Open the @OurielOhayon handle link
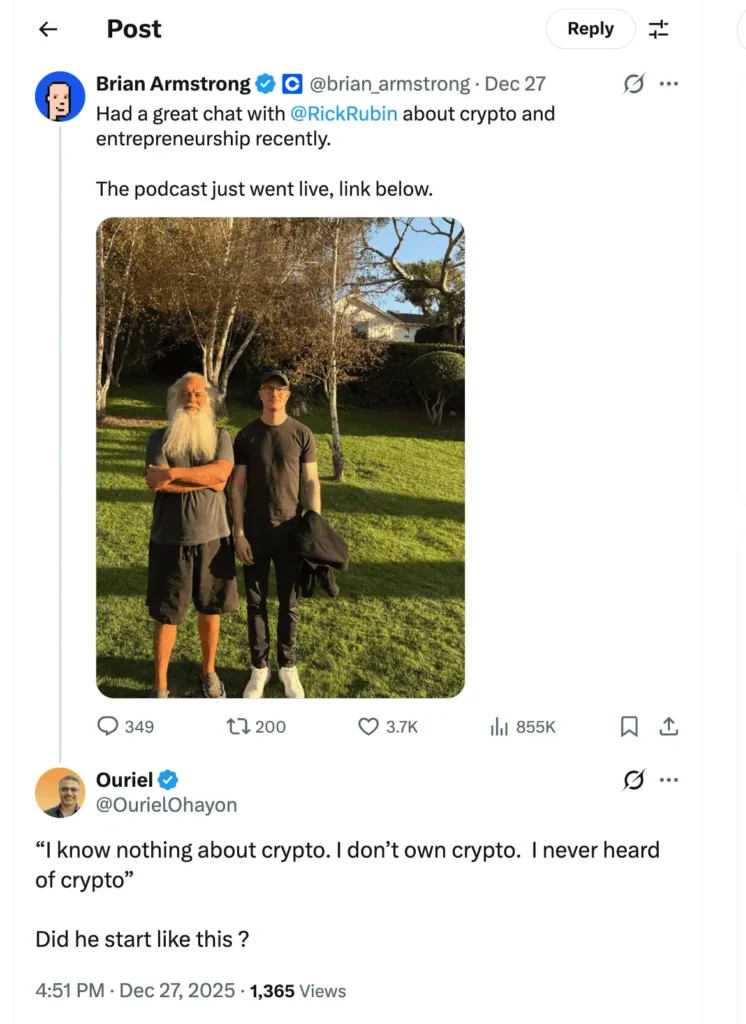Viewport: 746px width, 1024px height. coord(166,805)
